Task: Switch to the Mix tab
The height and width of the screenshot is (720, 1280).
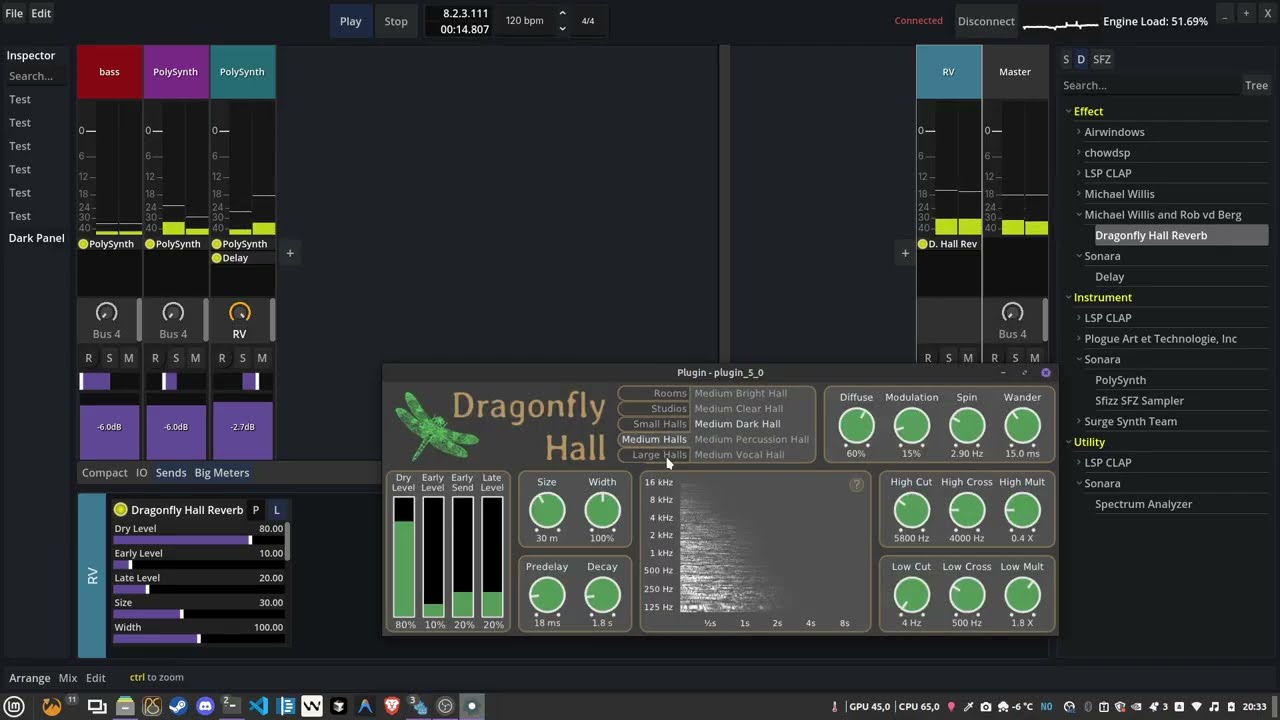Action: click(x=68, y=678)
